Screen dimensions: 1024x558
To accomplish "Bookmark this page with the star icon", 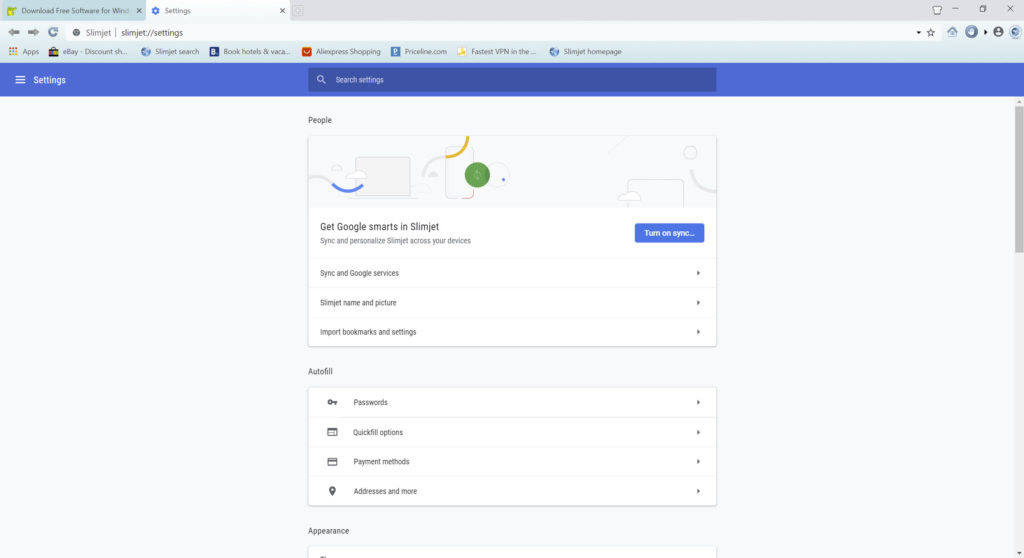I will point(931,33).
